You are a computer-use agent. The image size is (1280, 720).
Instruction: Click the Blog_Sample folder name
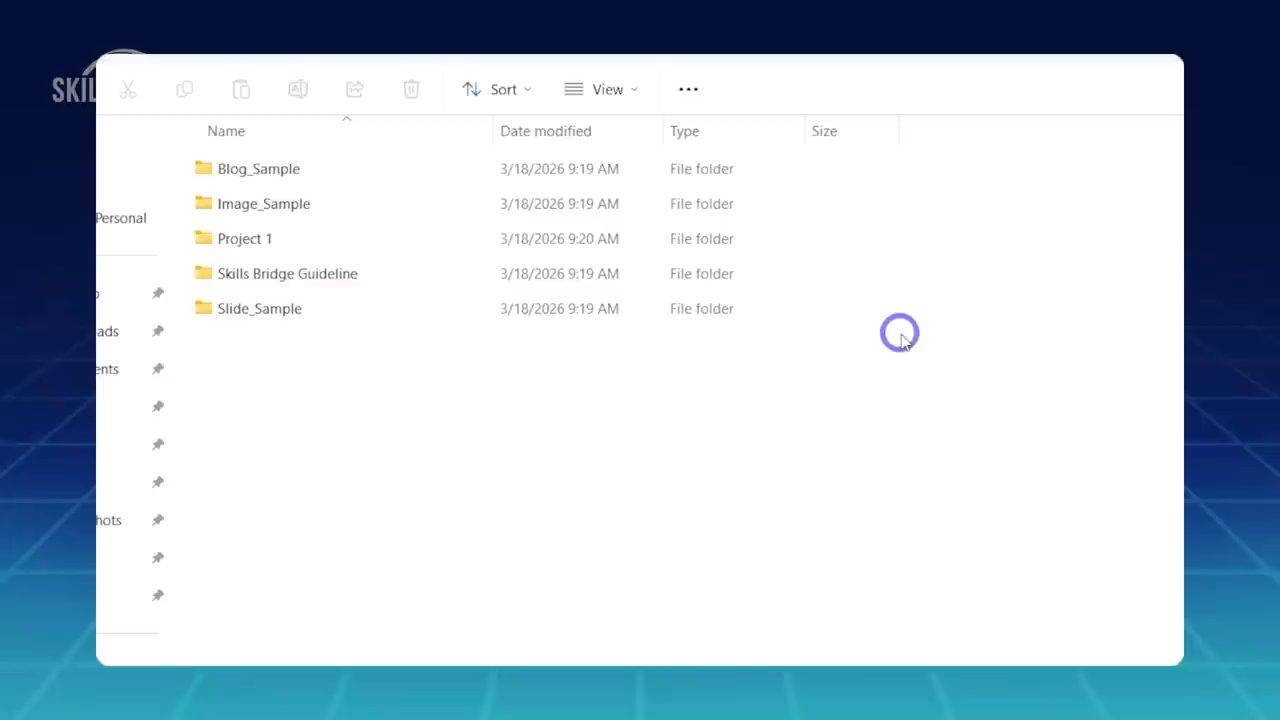point(259,169)
